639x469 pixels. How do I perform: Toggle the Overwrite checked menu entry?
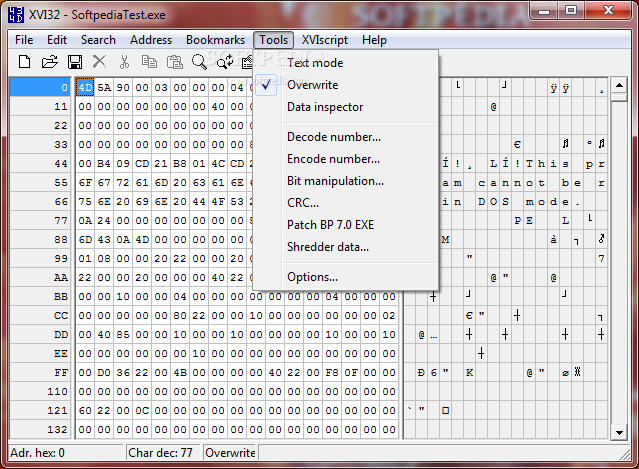tap(346, 85)
